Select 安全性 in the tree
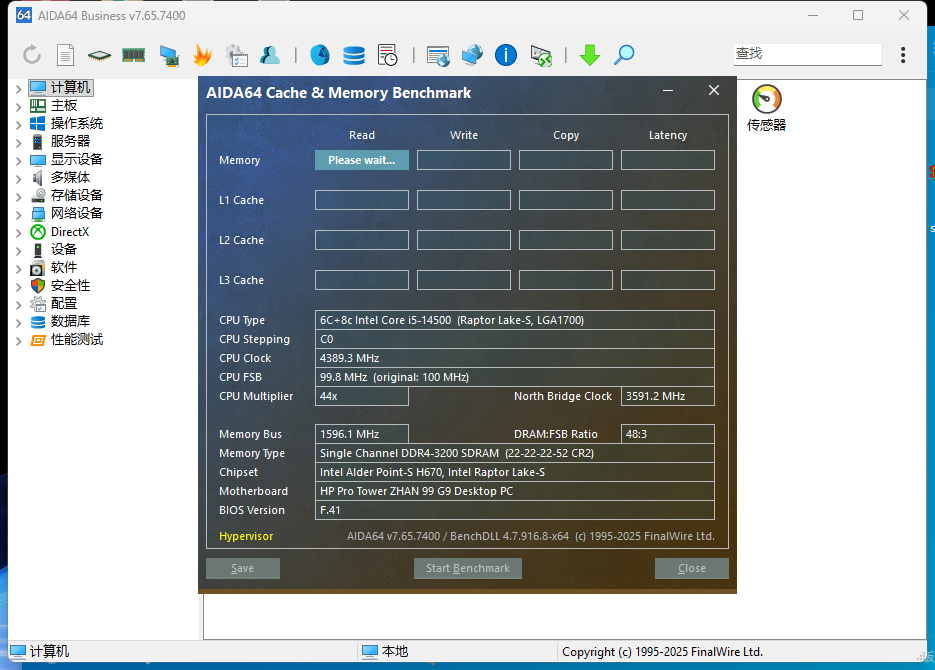The image size is (935, 670). click(70, 286)
